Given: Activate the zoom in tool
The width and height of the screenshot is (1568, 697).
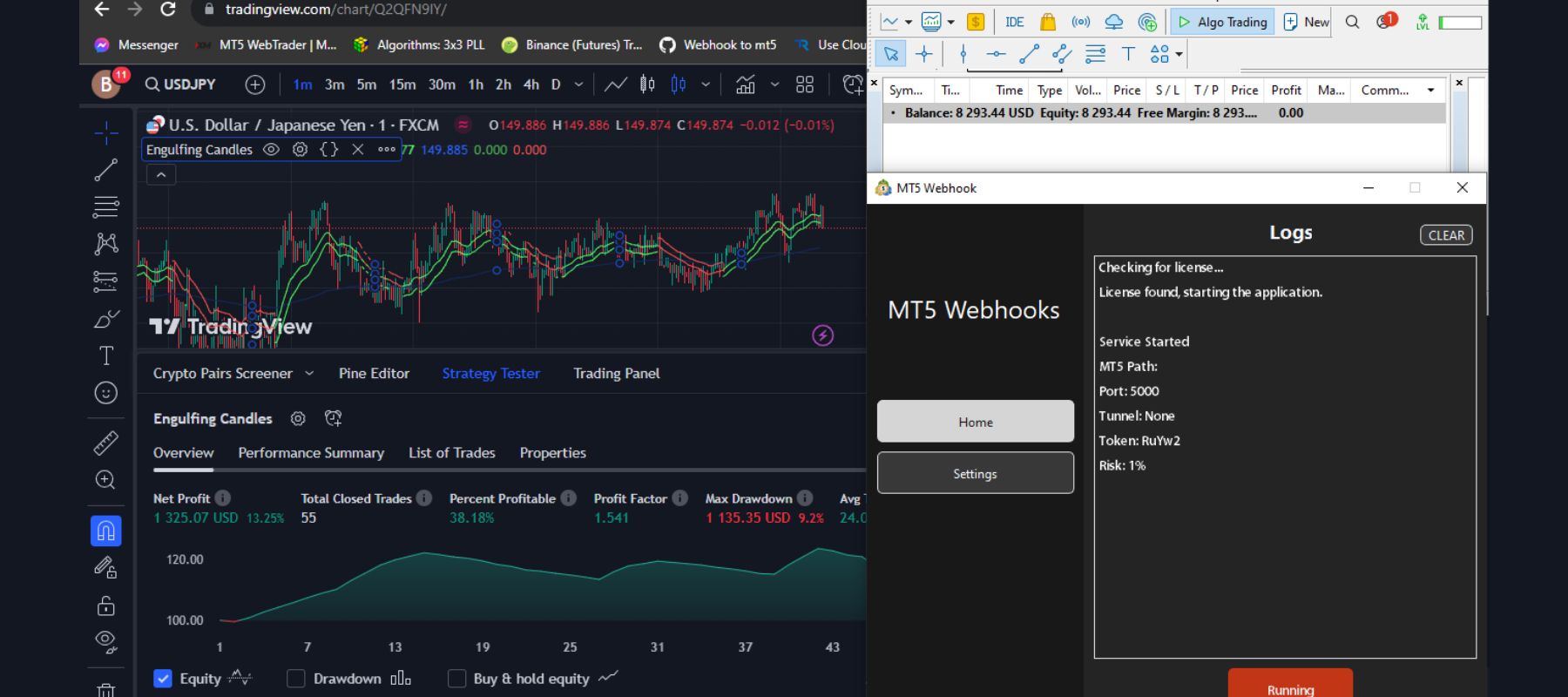Looking at the screenshot, I should click(106, 480).
